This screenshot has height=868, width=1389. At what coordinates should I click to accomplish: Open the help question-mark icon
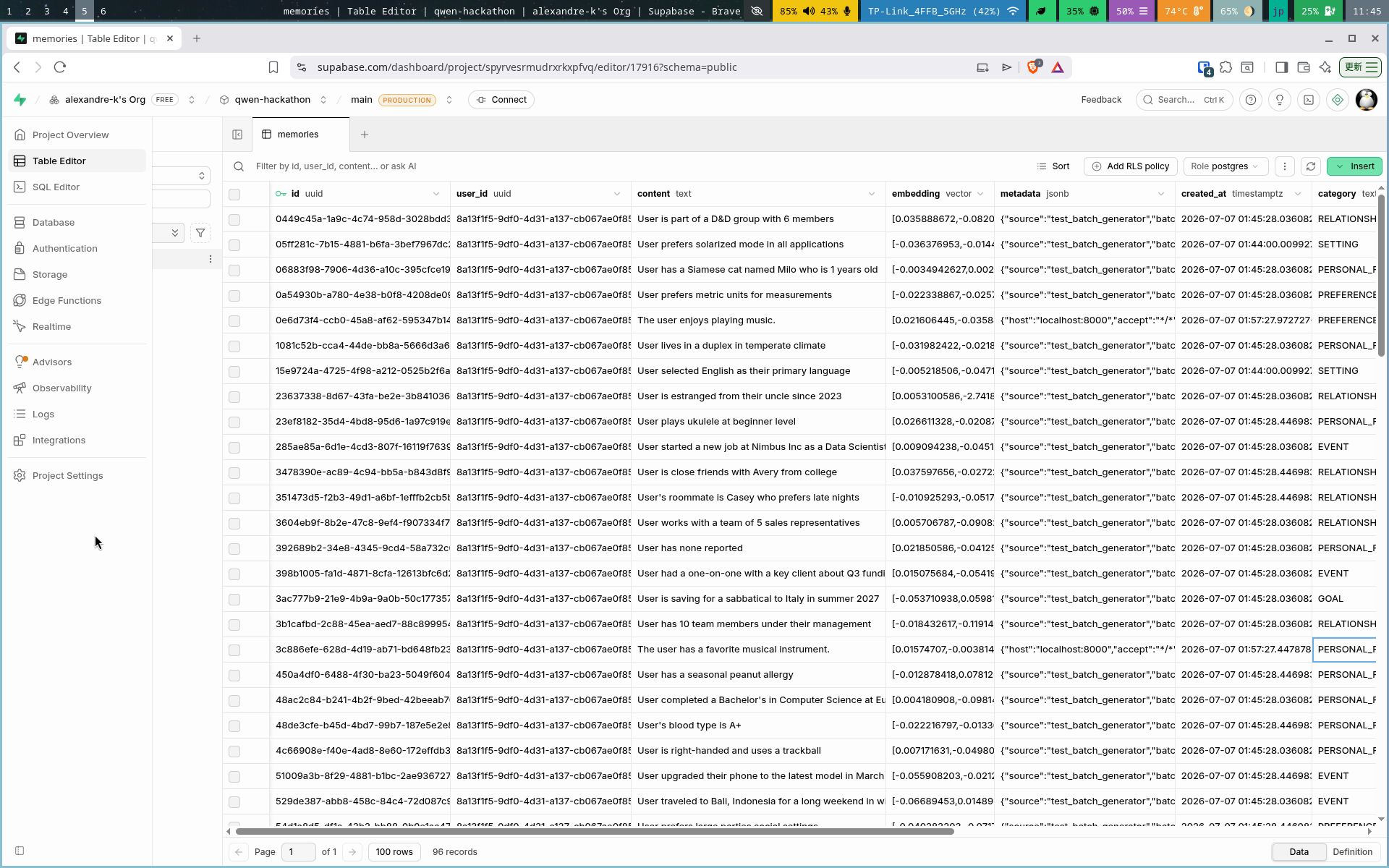(x=1251, y=100)
